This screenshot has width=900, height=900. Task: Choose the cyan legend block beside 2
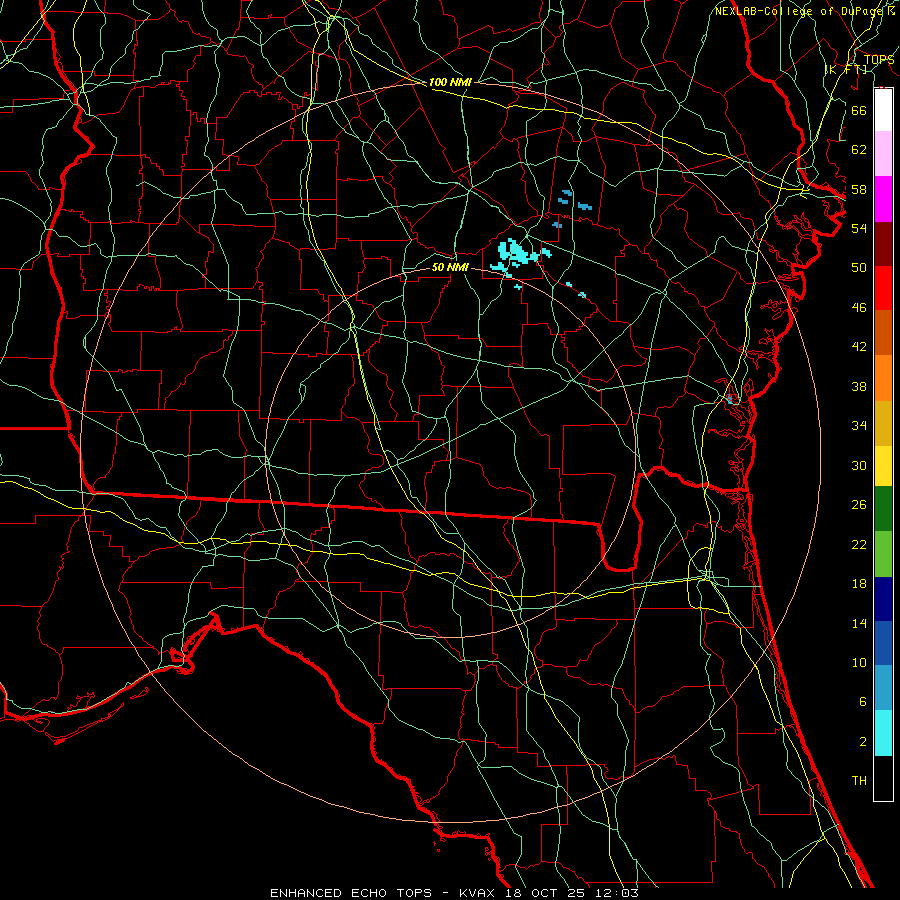tap(883, 733)
